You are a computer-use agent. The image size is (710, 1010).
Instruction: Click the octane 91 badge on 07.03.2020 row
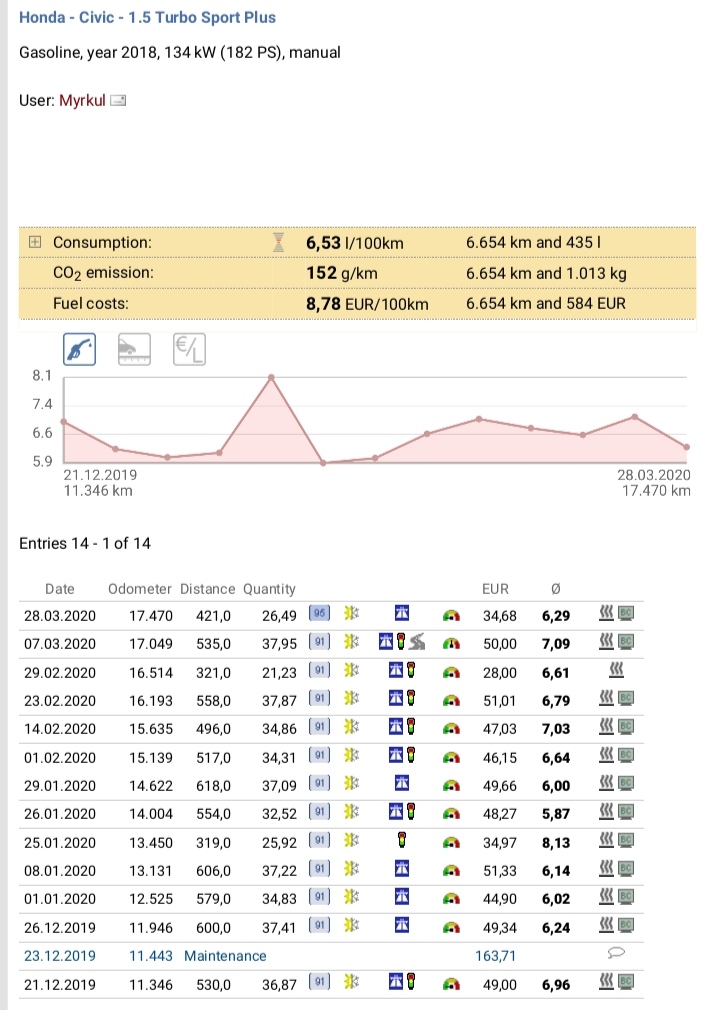click(320, 642)
